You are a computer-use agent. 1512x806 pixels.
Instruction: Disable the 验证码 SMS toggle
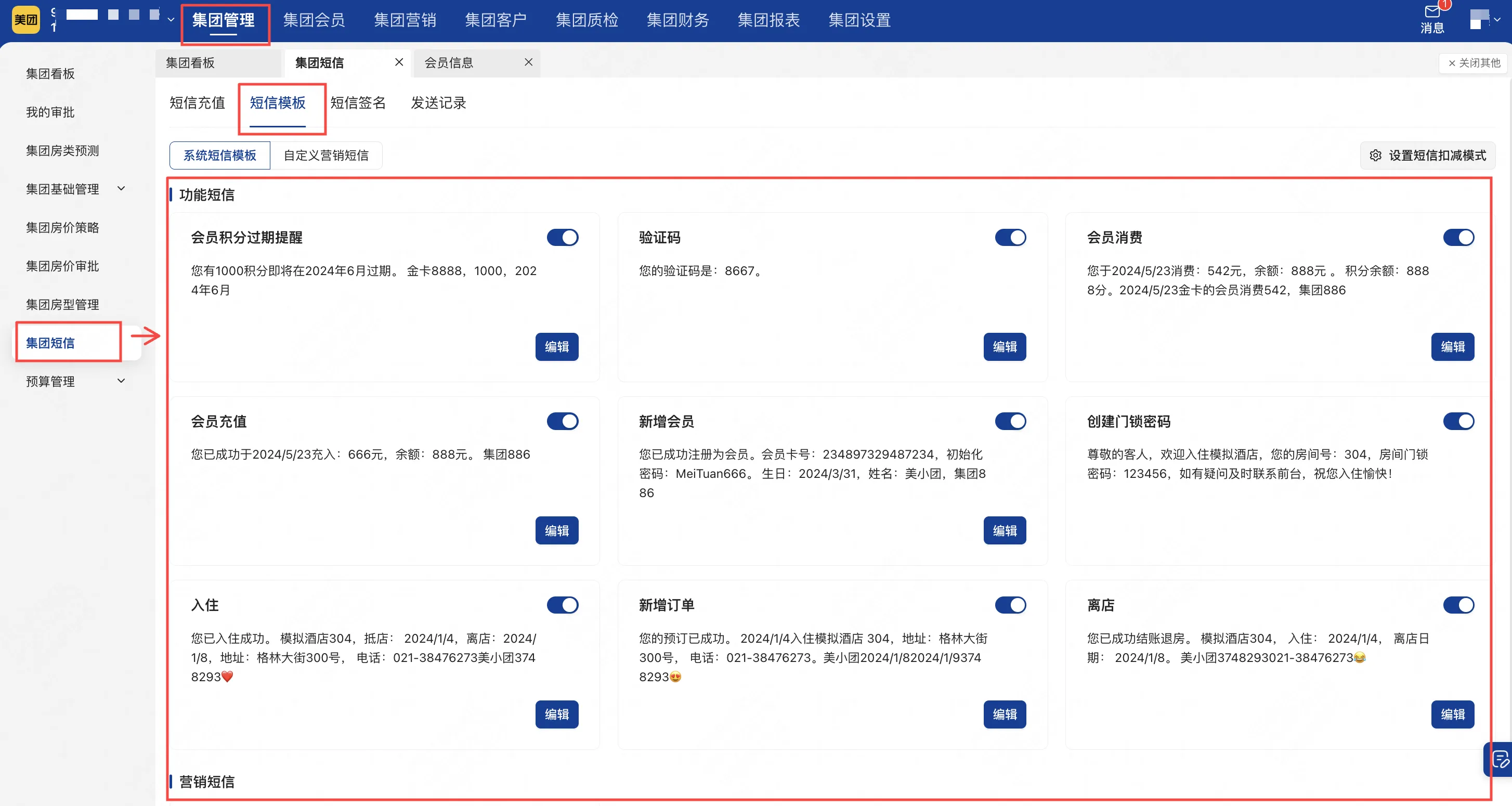(x=1010, y=238)
